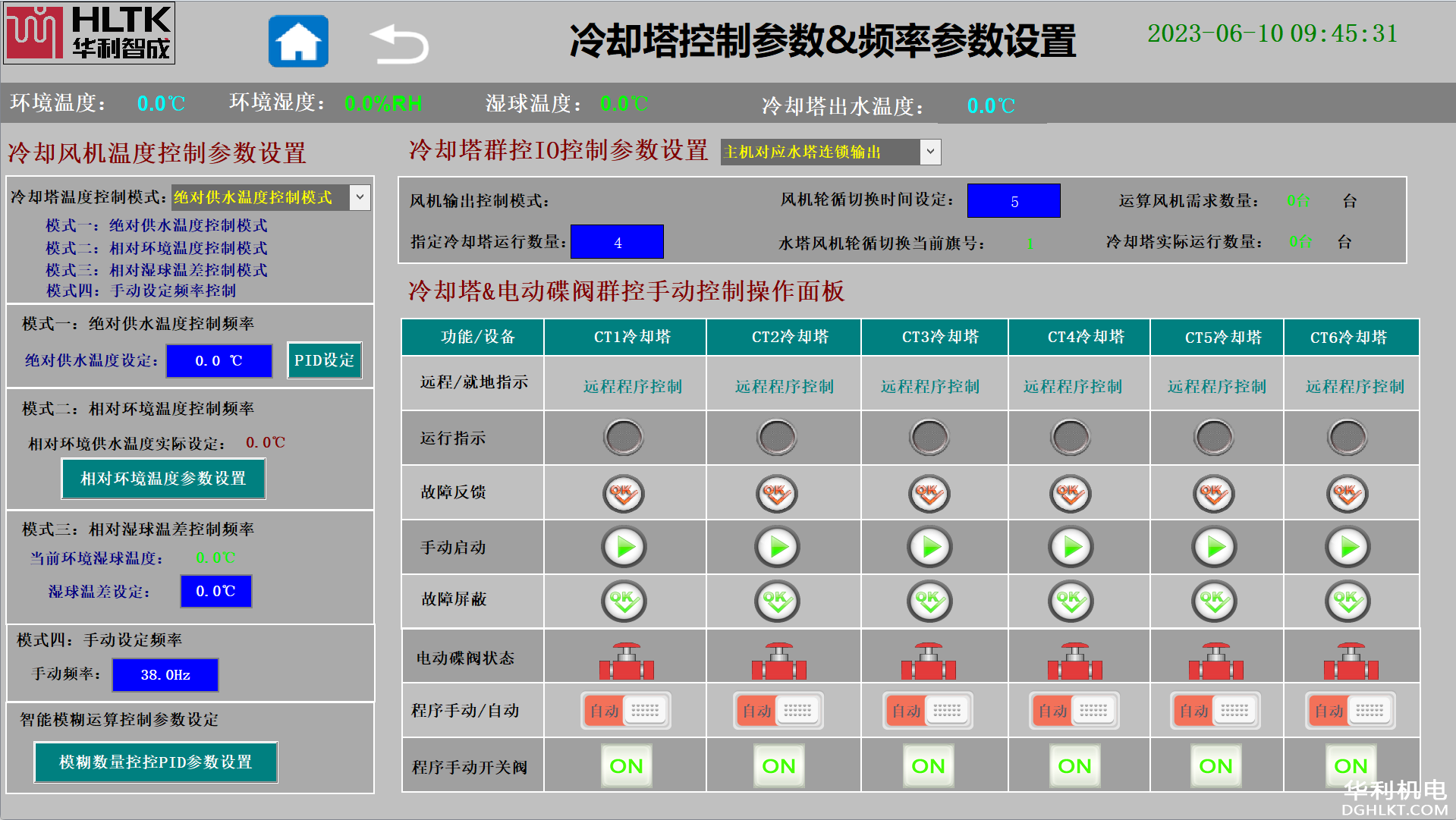Image resolution: width=1456 pixels, height=820 pixels.
Task: Toggle CT1 program manual/auto switch
Action: (x=626, y=711)
